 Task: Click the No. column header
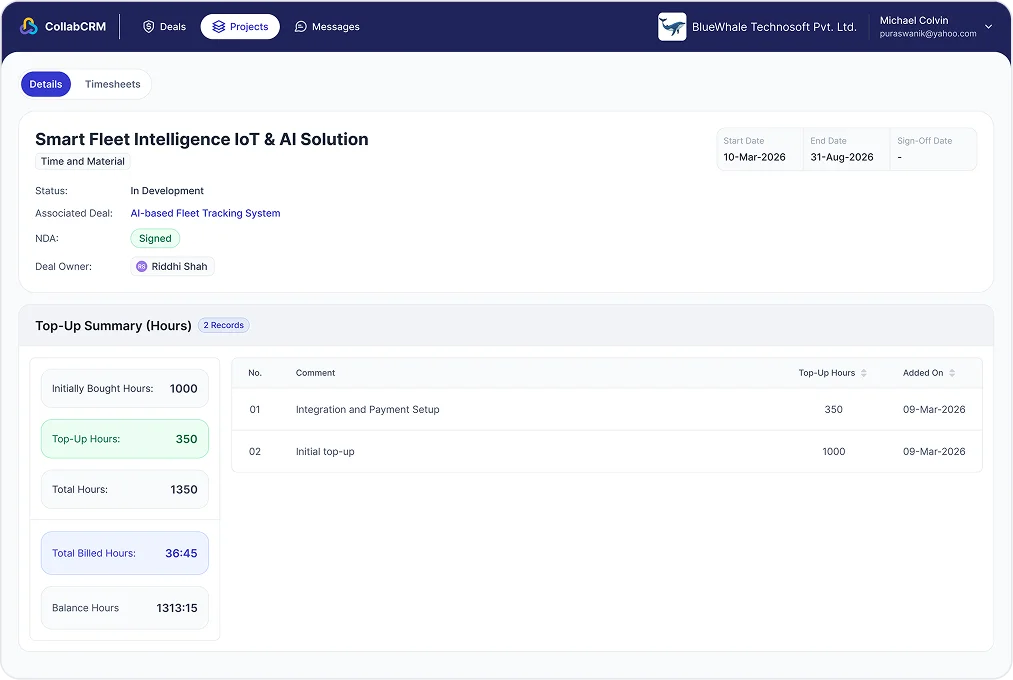tap(255, 373)
